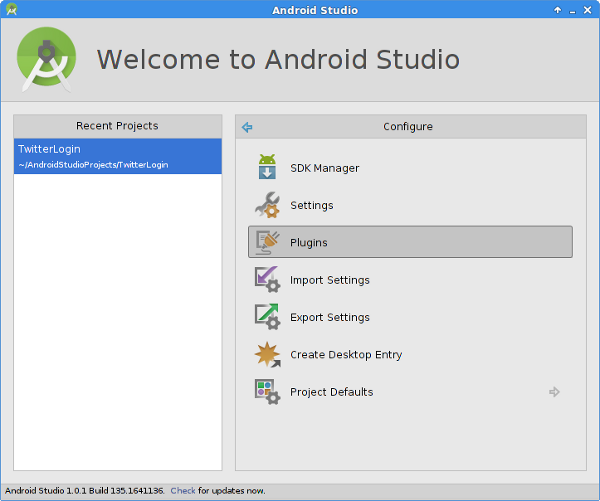This screenshot has width=600, height=501.
Task: Go back using the blue arrow
Action: pyautogui.click(x=247, y=127)
